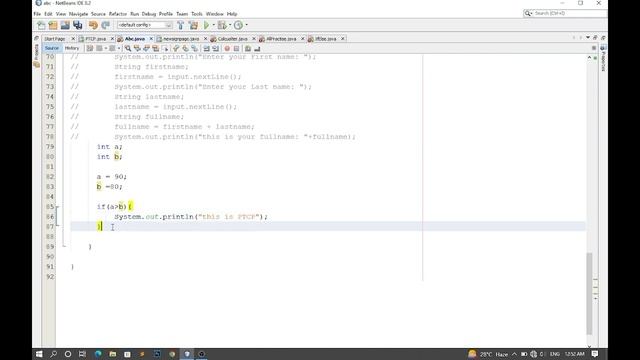This screenshot has width=640, height=360.
Task: Click the taskbar search magnifier icon
Action: coord(53,354)
